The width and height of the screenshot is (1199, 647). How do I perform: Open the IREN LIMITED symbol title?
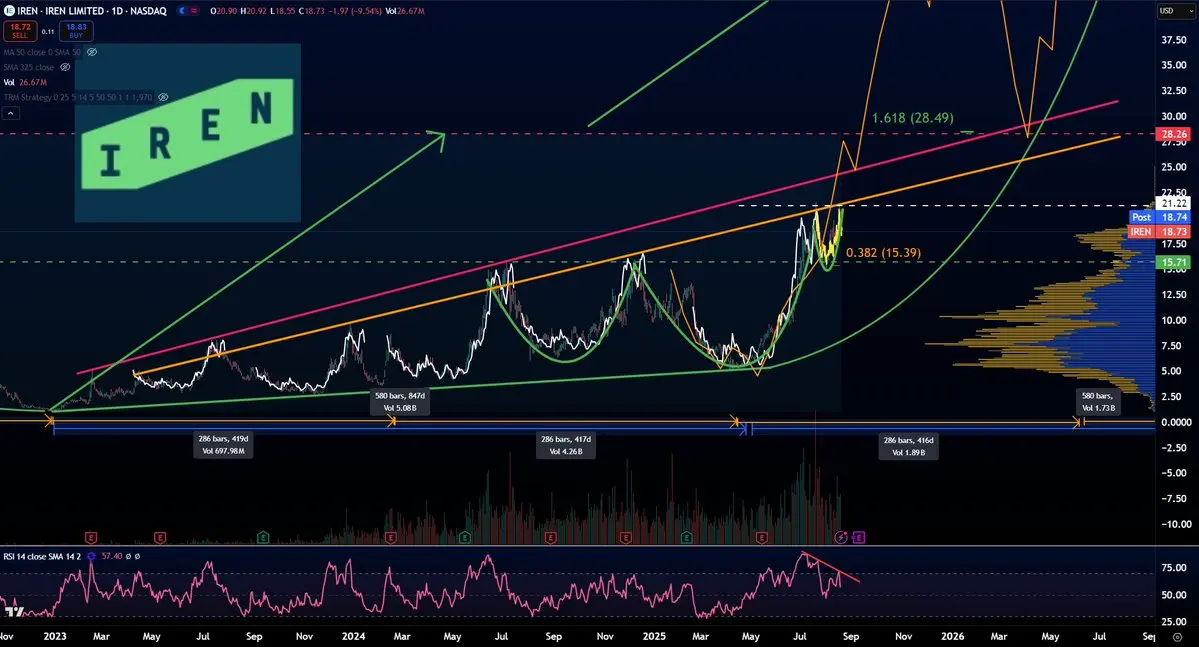pos(92,11)
